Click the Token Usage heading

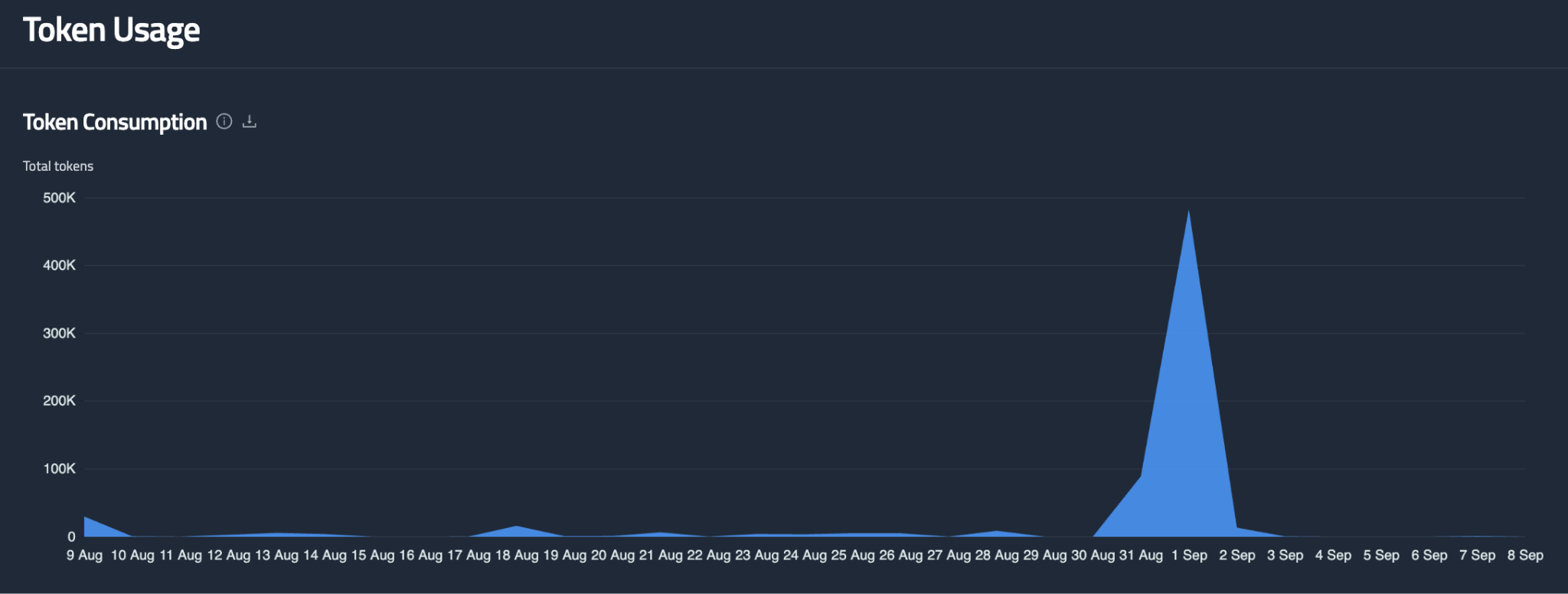click(112, 31)
